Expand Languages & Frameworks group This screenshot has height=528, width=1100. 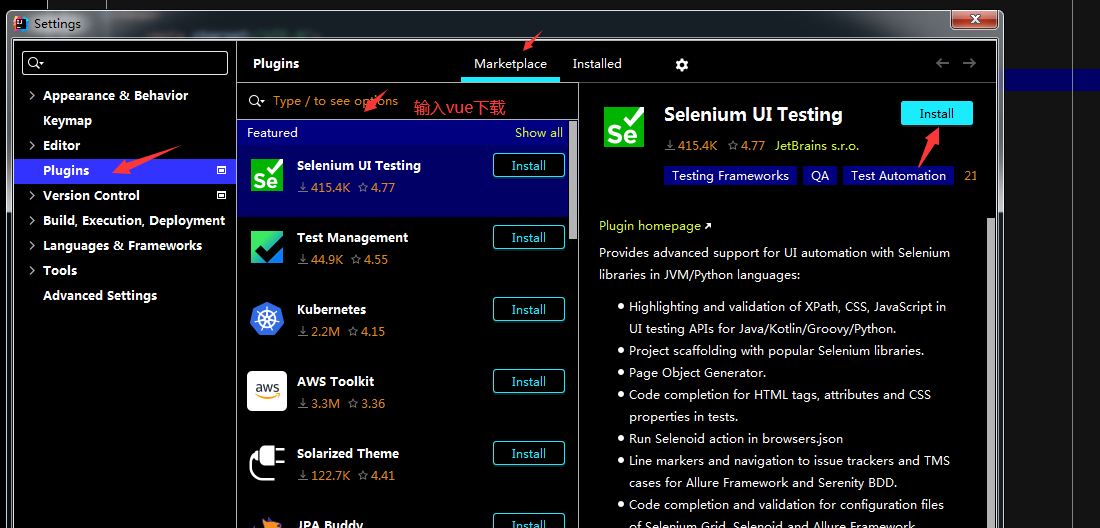(x=32, y=245)
